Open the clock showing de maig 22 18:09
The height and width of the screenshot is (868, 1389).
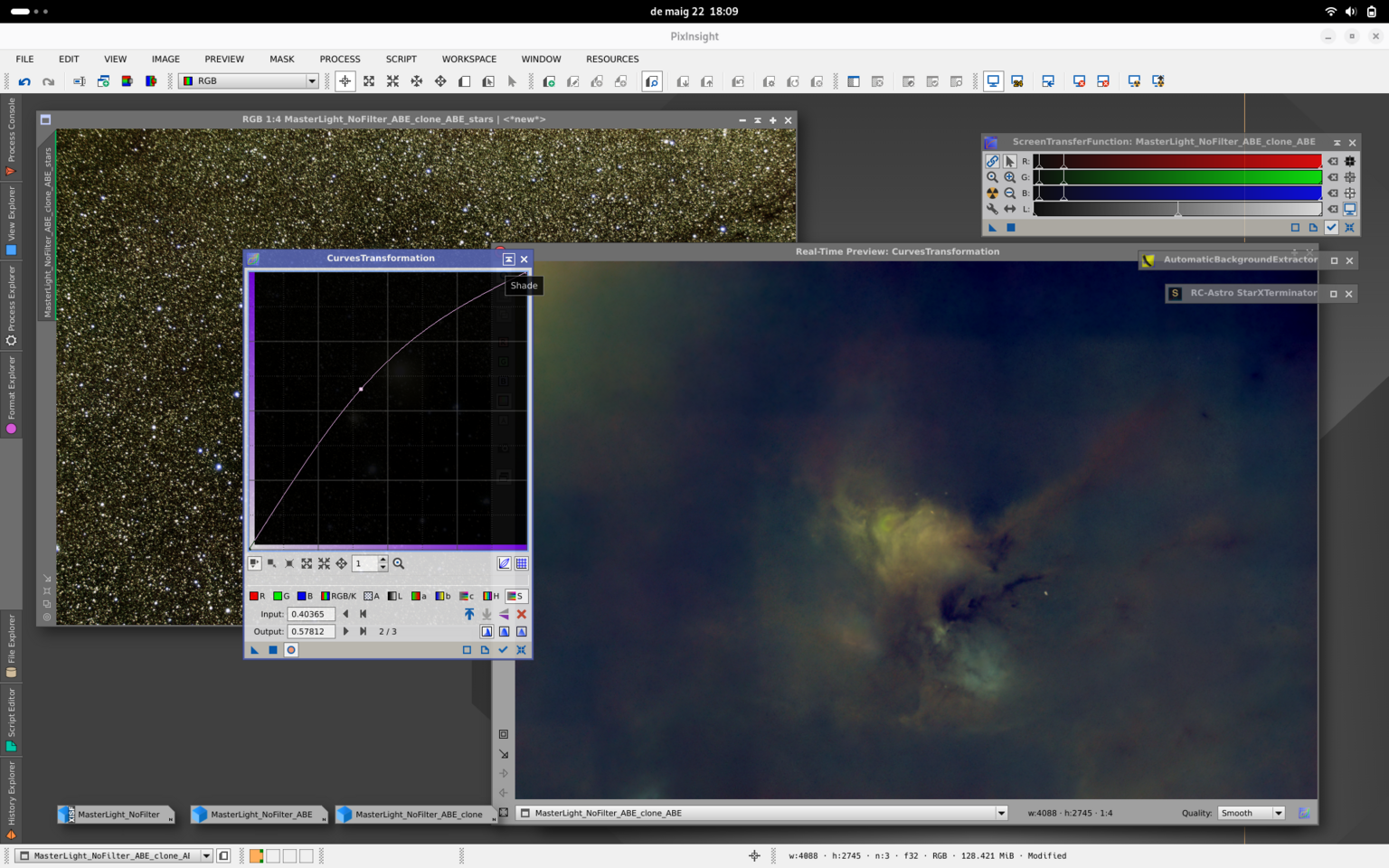pos(694,12)
